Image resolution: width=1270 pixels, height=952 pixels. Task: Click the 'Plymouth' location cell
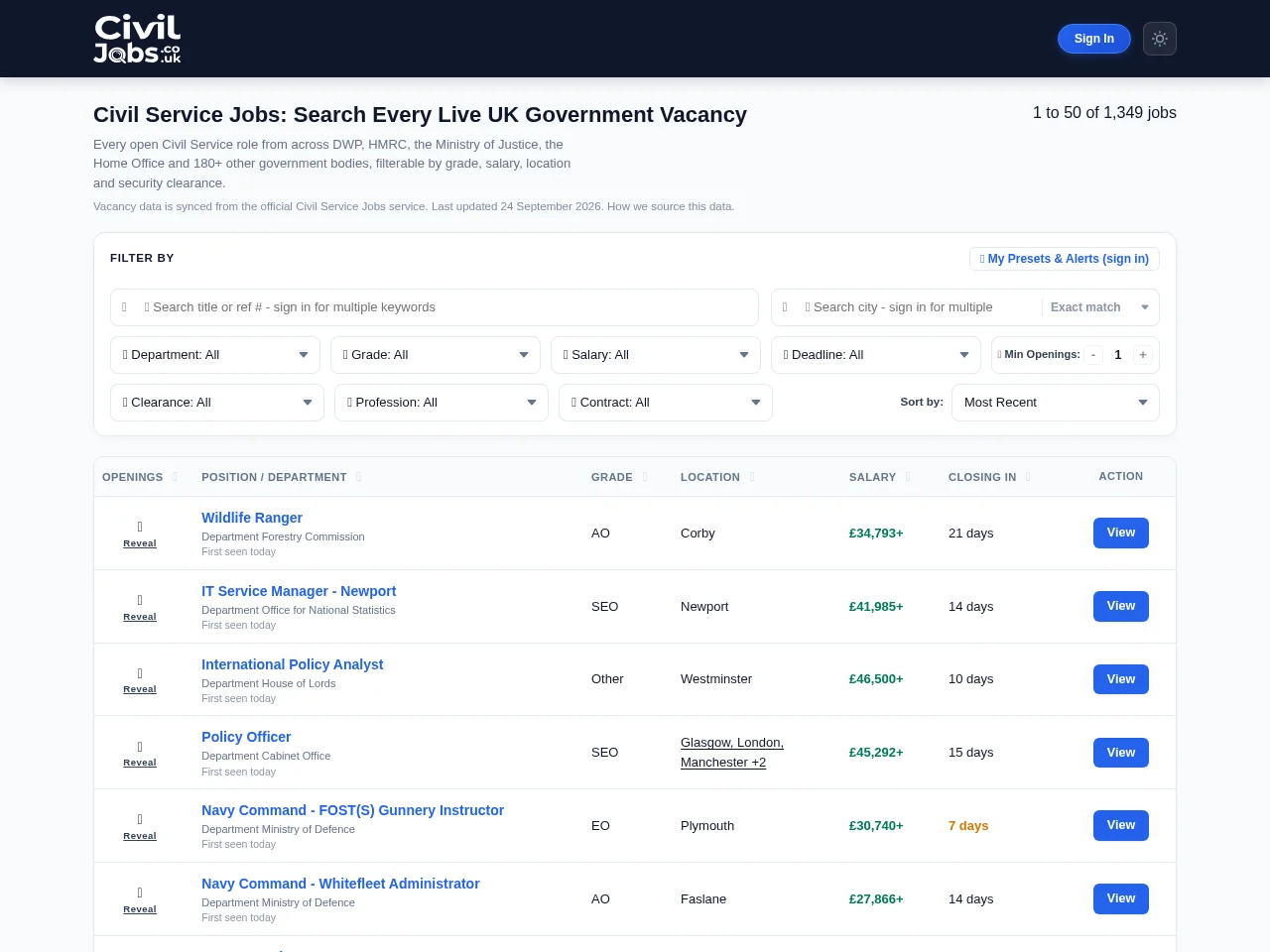[707, 826]
